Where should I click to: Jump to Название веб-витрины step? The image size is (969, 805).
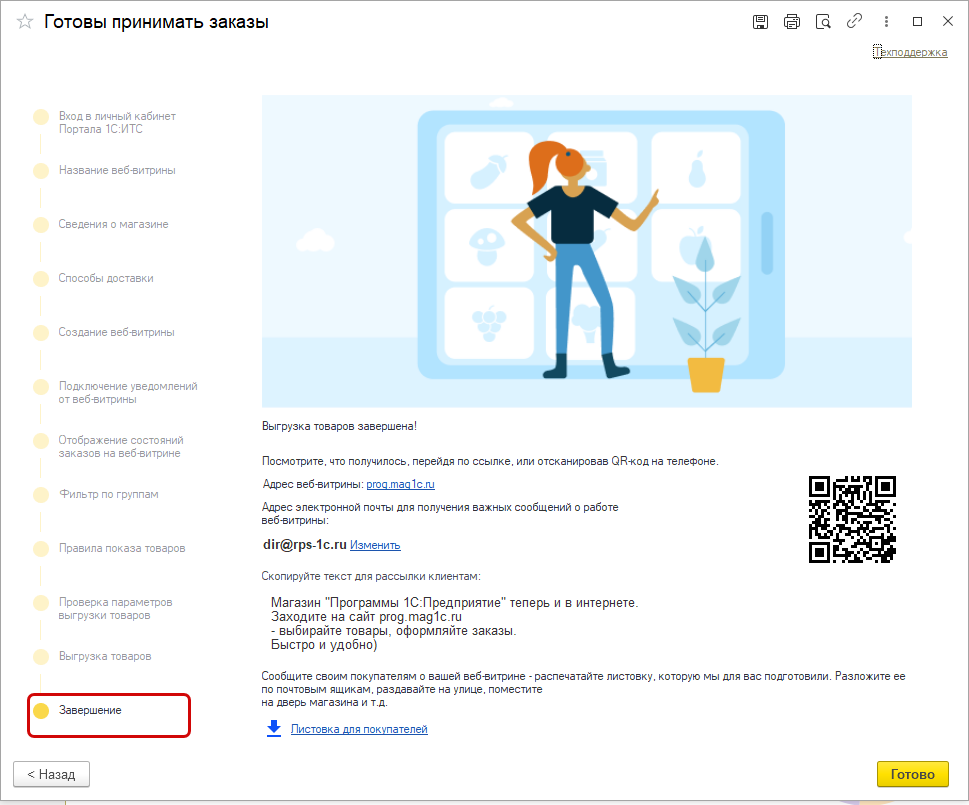tap(117, 170)
